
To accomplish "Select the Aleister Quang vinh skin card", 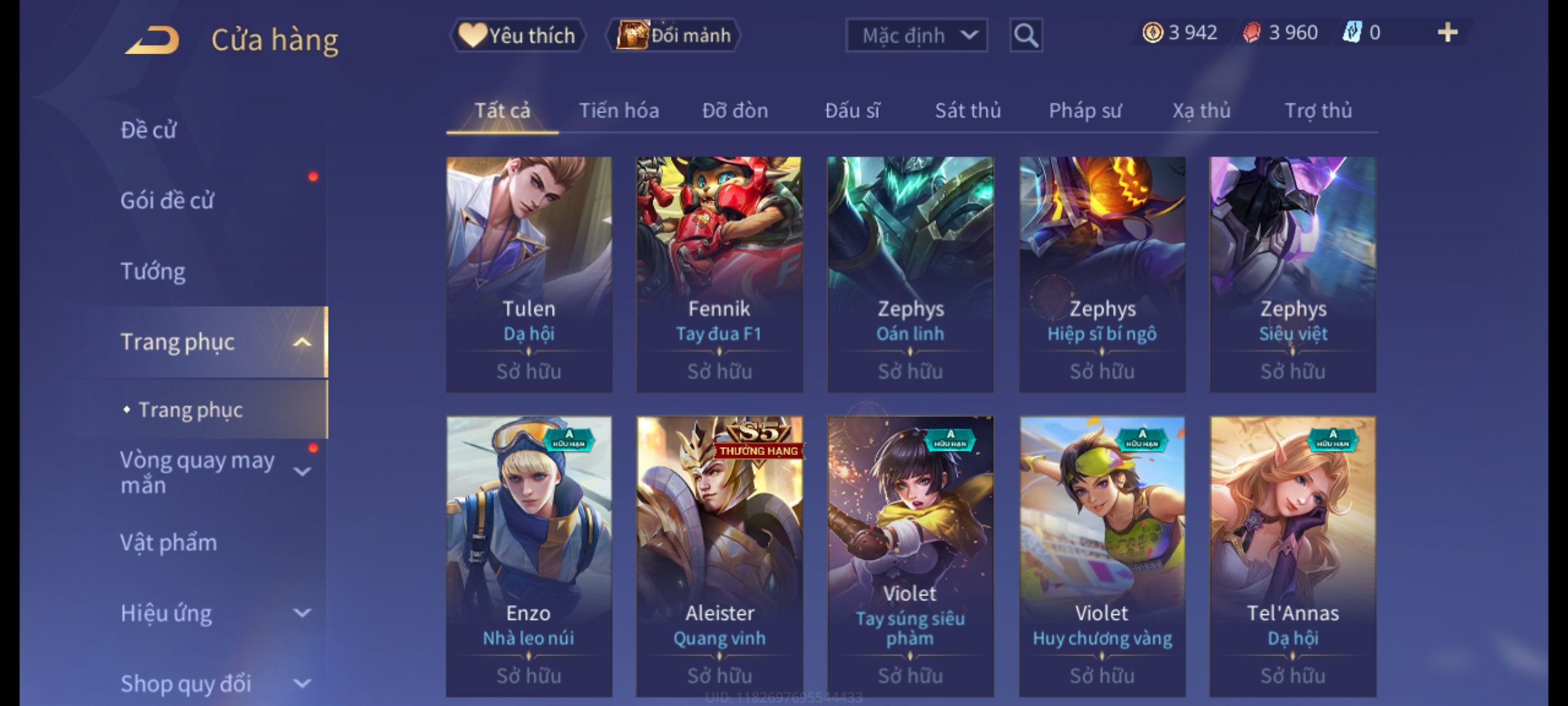I will [719, 556].
